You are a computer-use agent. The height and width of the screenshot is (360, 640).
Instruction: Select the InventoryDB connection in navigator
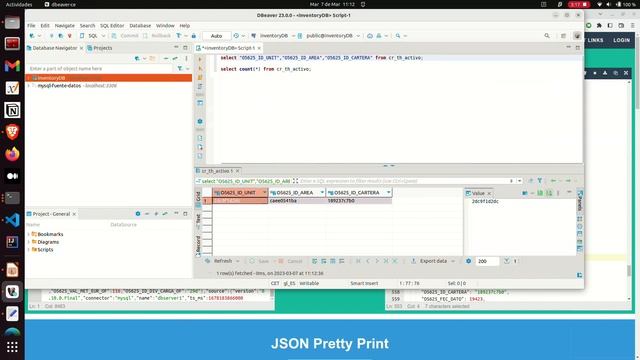tap(109, 78)
